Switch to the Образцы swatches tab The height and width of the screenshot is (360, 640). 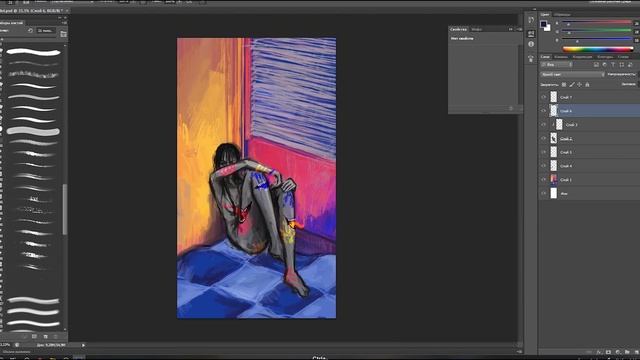[562, 14]
